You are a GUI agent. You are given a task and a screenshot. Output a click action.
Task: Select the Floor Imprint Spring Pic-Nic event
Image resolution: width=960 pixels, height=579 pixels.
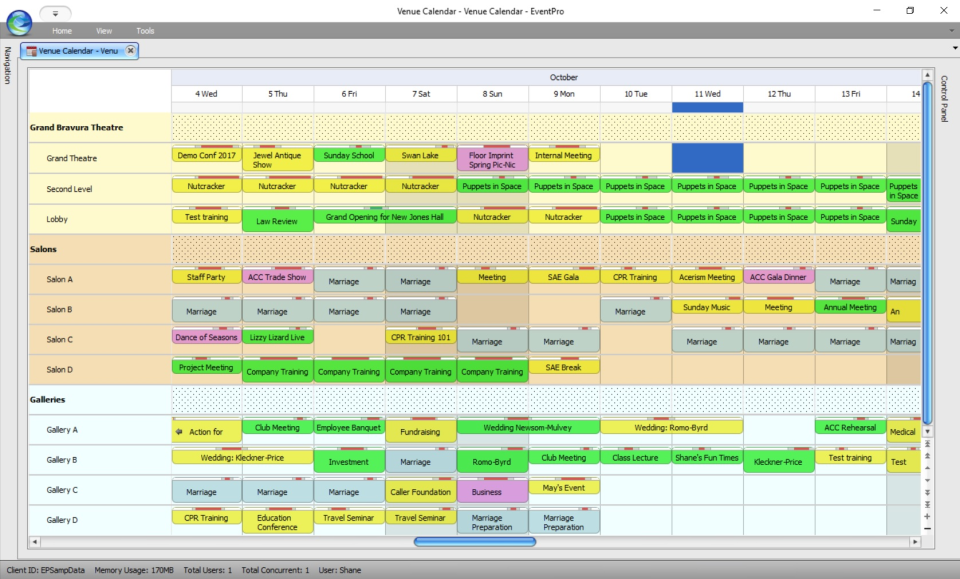pyautogui.click(x=492, y=159)
